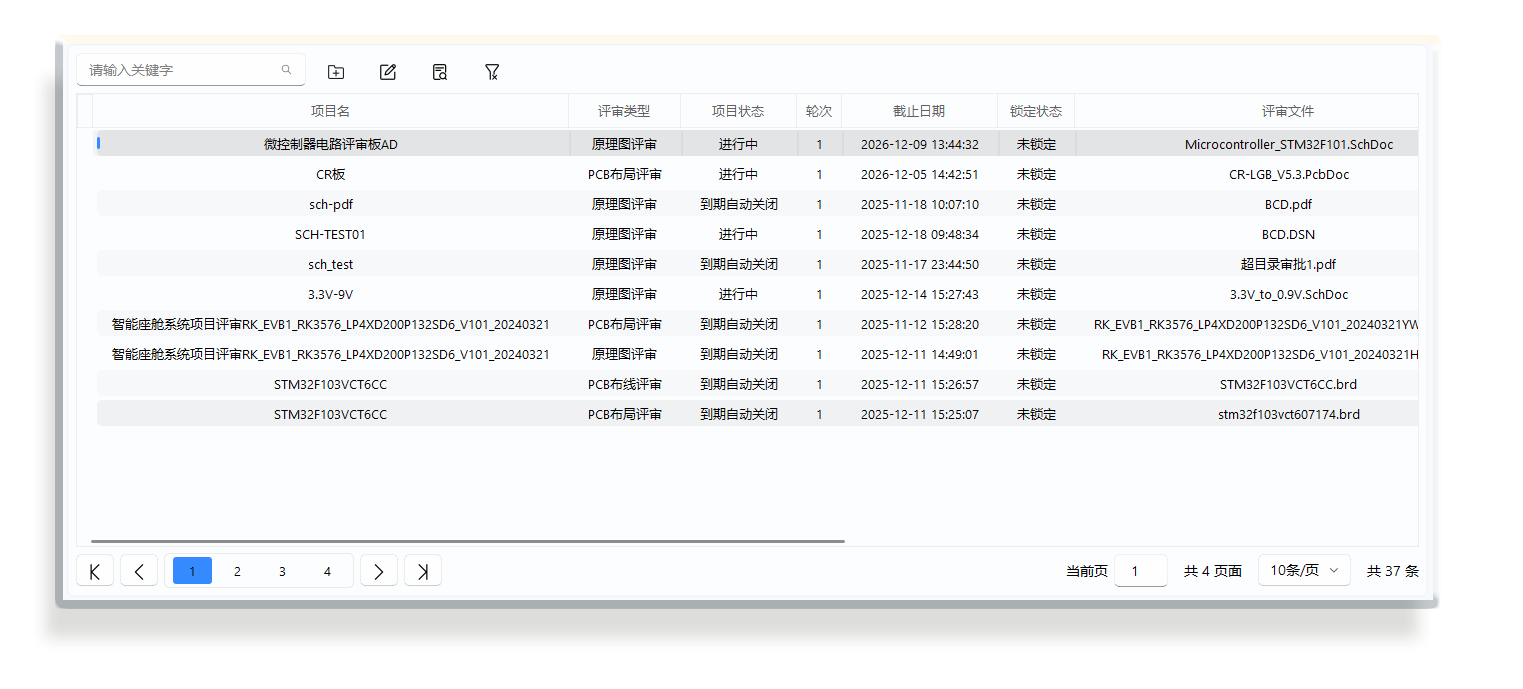1523x689 pixels.
Task: Select page 3 in pagination
Action: pyautogui.click(x=282, y=571)
